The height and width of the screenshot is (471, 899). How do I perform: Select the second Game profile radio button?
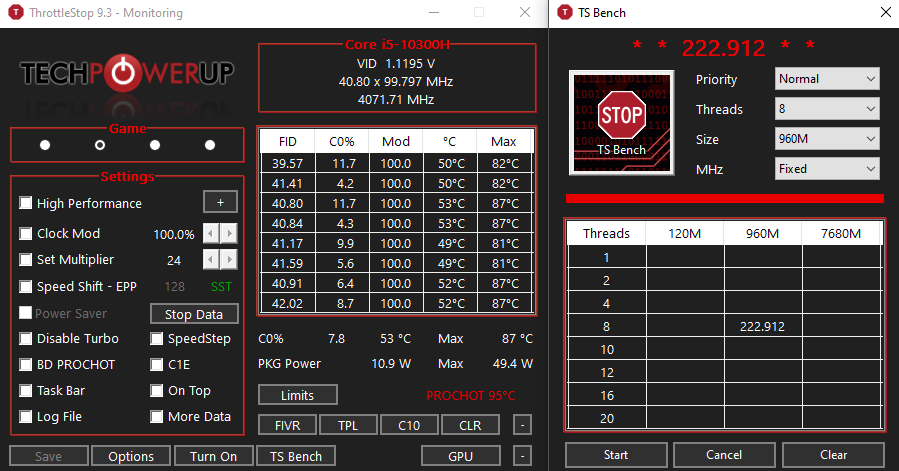pyautogui.click(x=100, y=145)
